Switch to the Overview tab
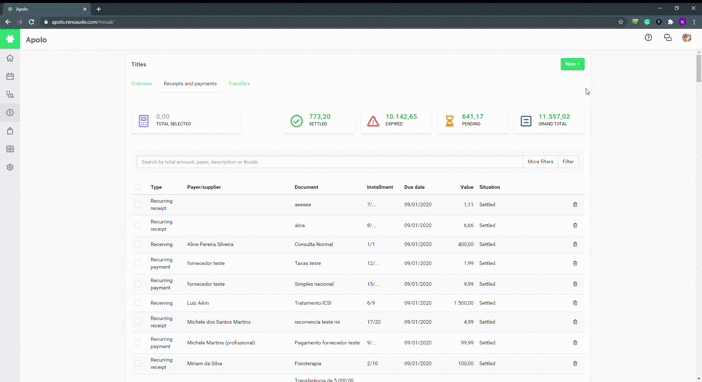The image size is (702, 382). click(x=141, y=84)
